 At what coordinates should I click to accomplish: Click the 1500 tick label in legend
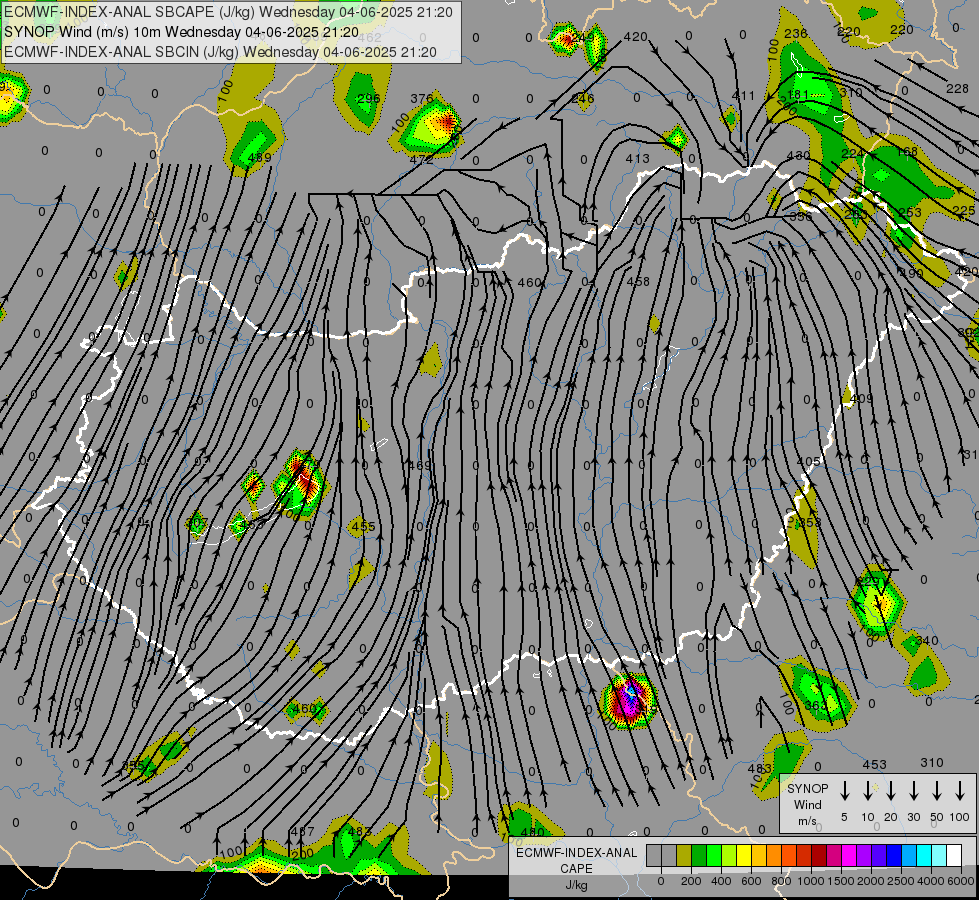[841, 881]
